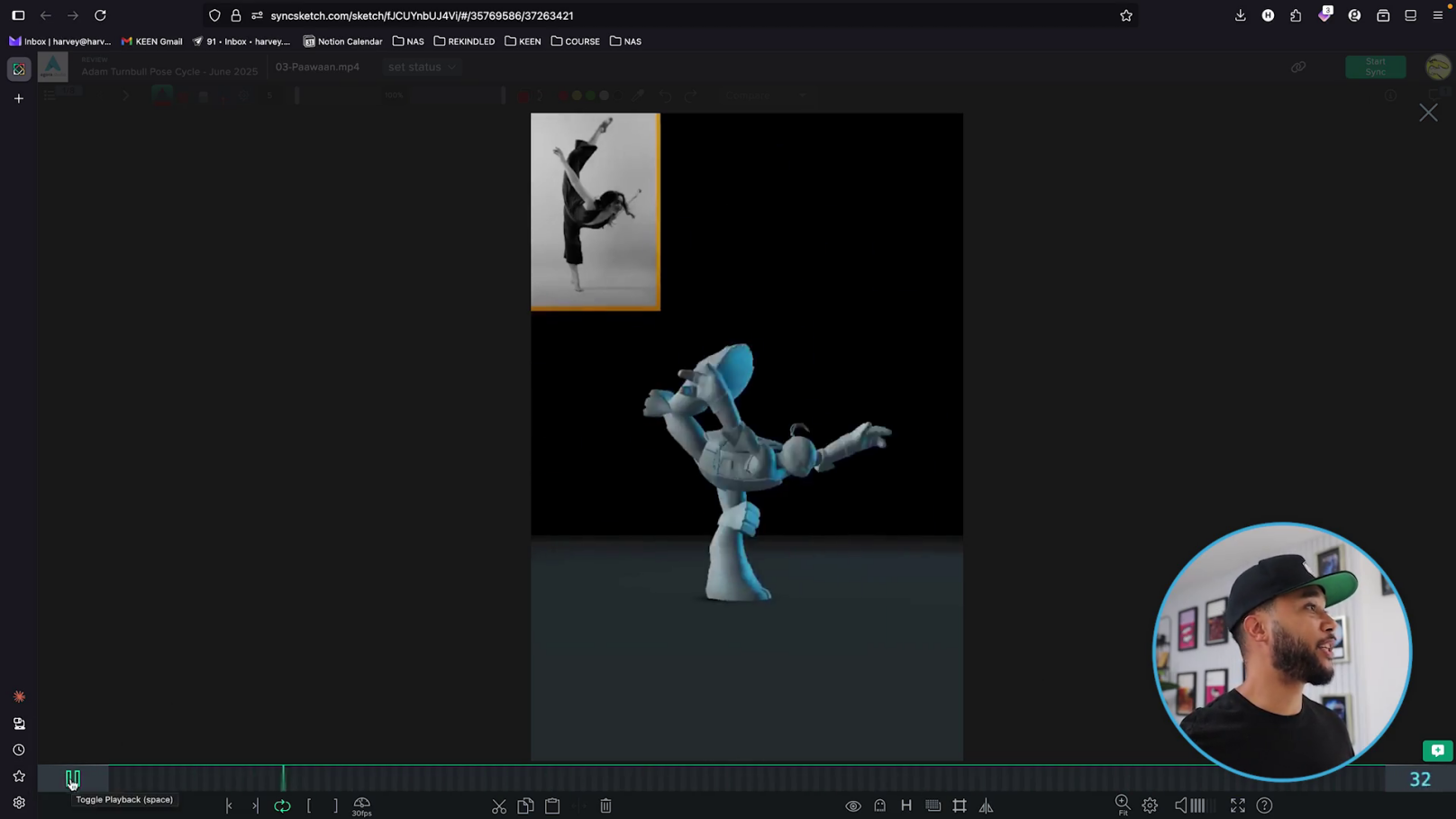This screenshot has width=1456, height=819.
Task: Click the zoom Fit magnifier icon
Action: (x=1123, y=805)
